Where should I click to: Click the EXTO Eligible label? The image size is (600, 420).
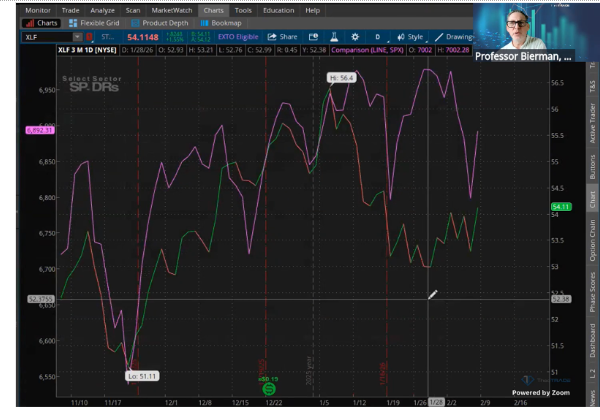(238, 37)
